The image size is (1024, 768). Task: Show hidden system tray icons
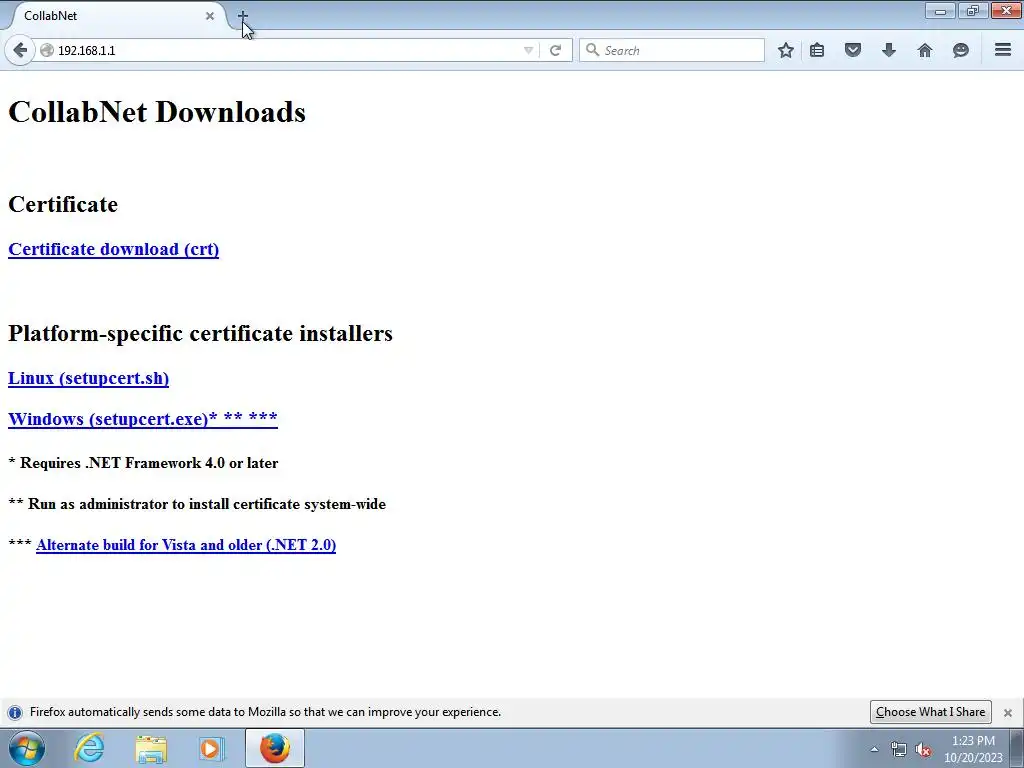874,749
